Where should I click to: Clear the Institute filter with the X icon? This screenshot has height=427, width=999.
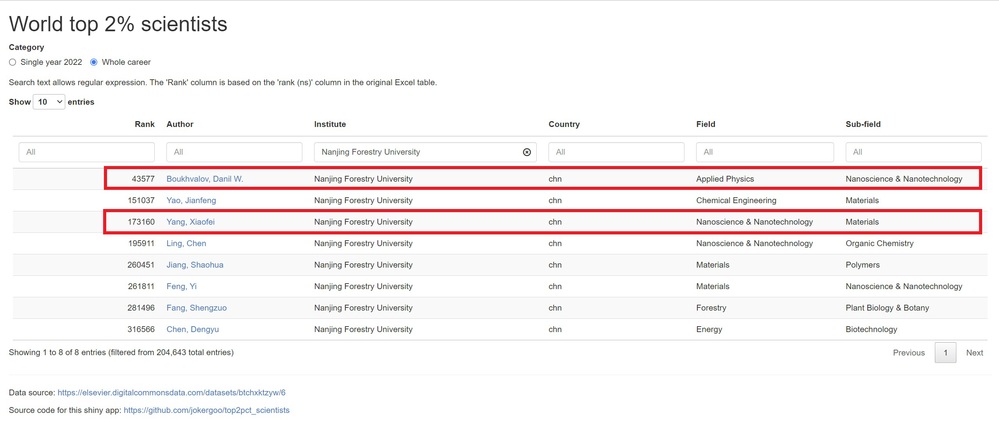click(527, 152)
